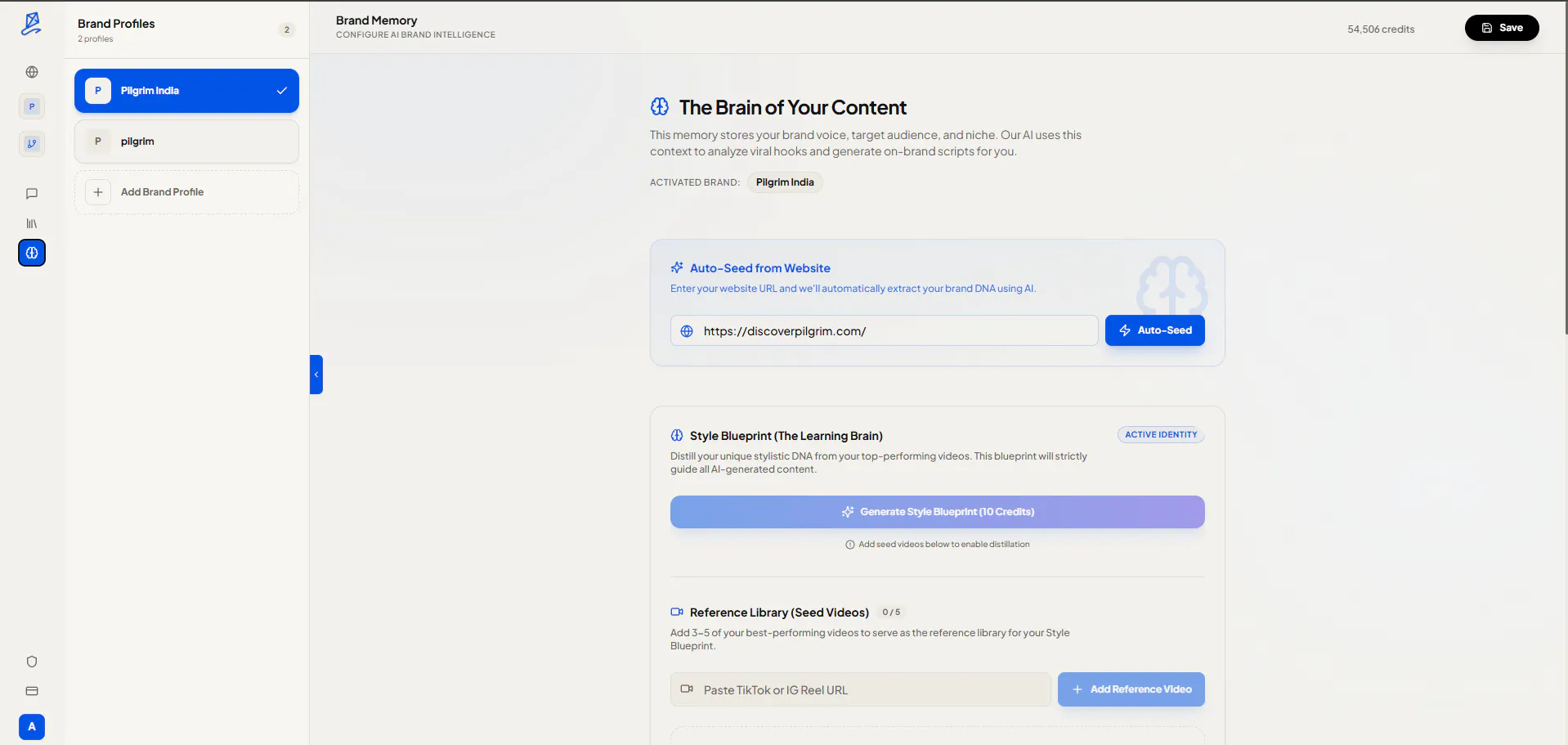Click the Reference Library (Seed Videos) heading
1568x745 pixels.
779,613
